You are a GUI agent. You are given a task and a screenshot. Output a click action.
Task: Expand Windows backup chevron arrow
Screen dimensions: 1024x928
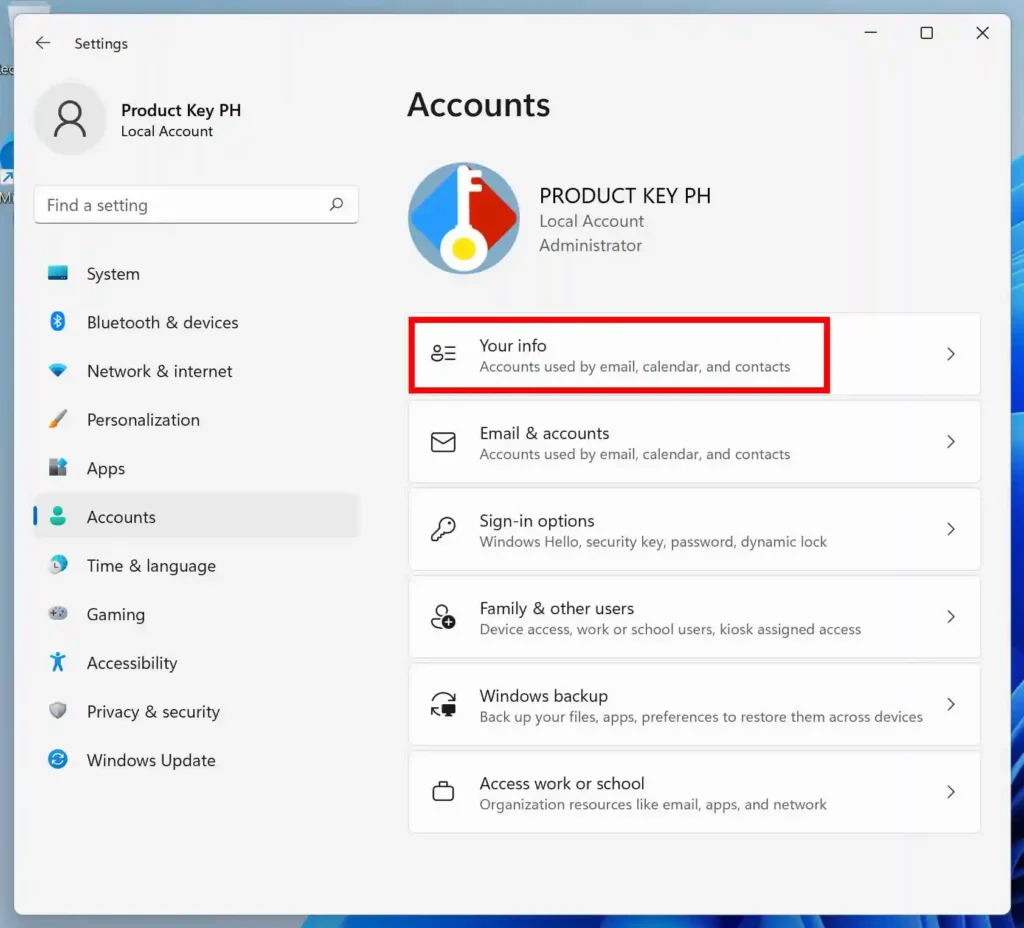click(x=951, y=704)
